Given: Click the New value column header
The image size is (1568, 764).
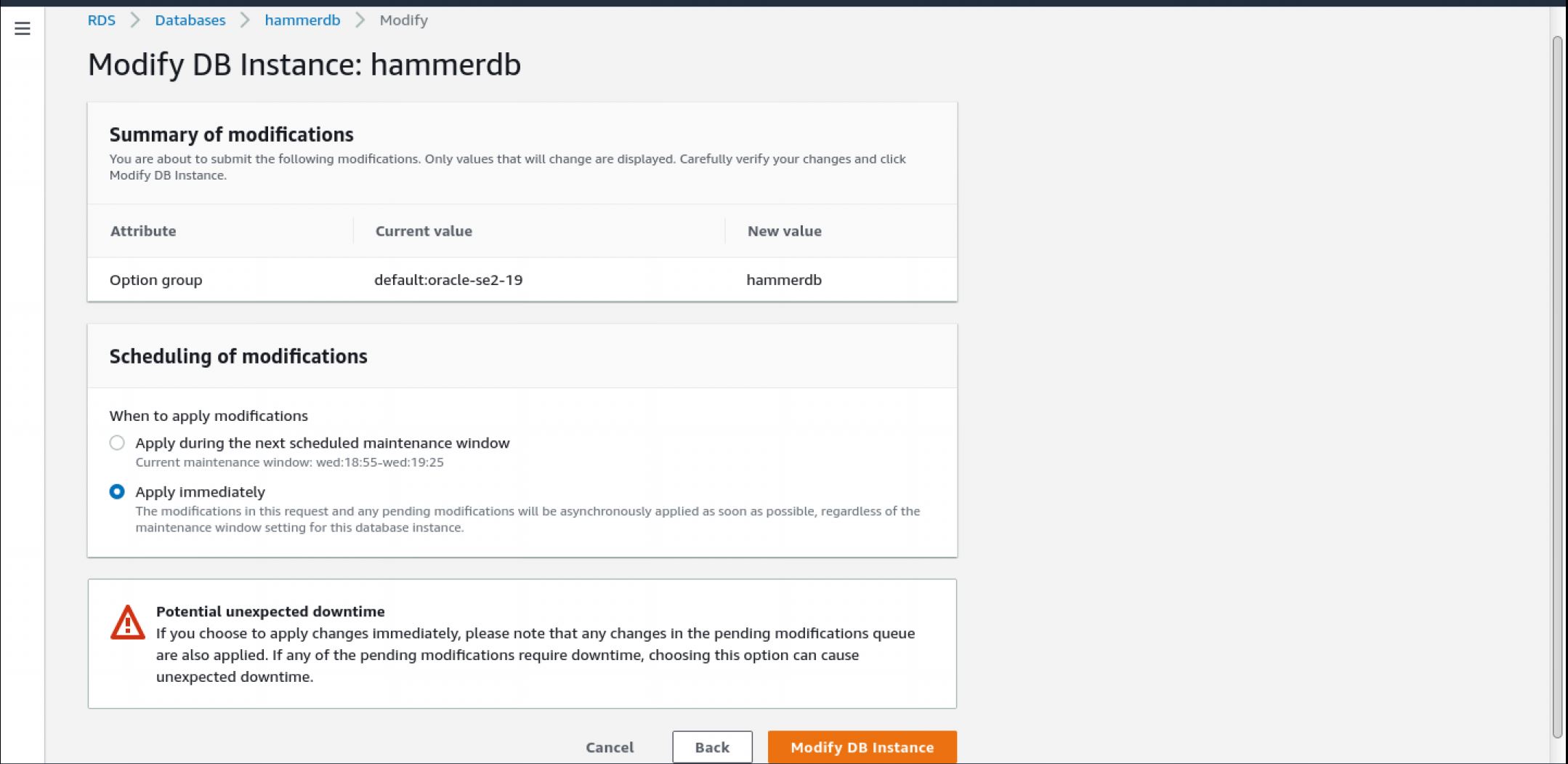Looking at the screenshot, I should pos(784,231).
